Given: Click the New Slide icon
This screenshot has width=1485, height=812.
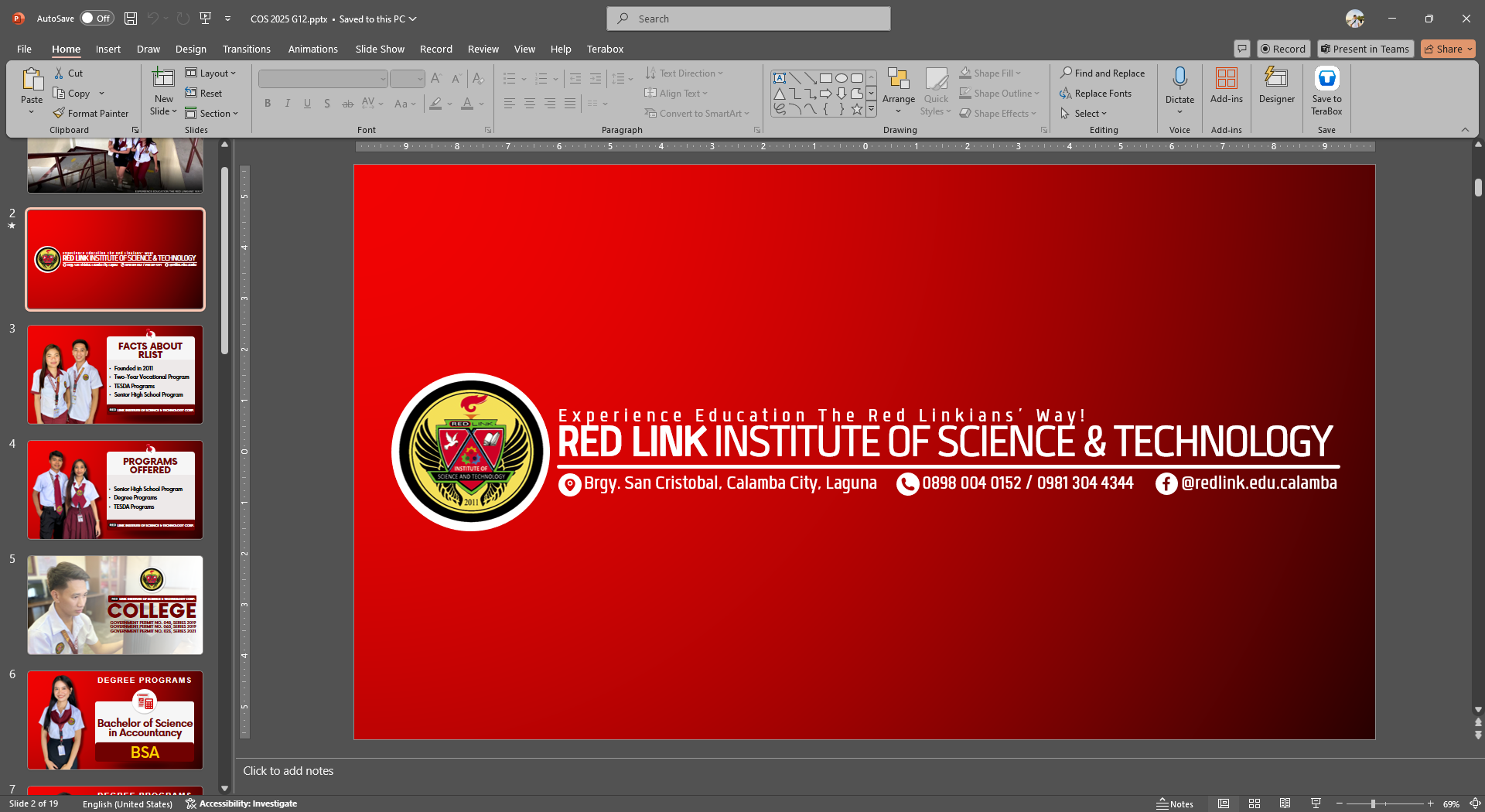Looking at the screenshot, I should tap(163, 78).
